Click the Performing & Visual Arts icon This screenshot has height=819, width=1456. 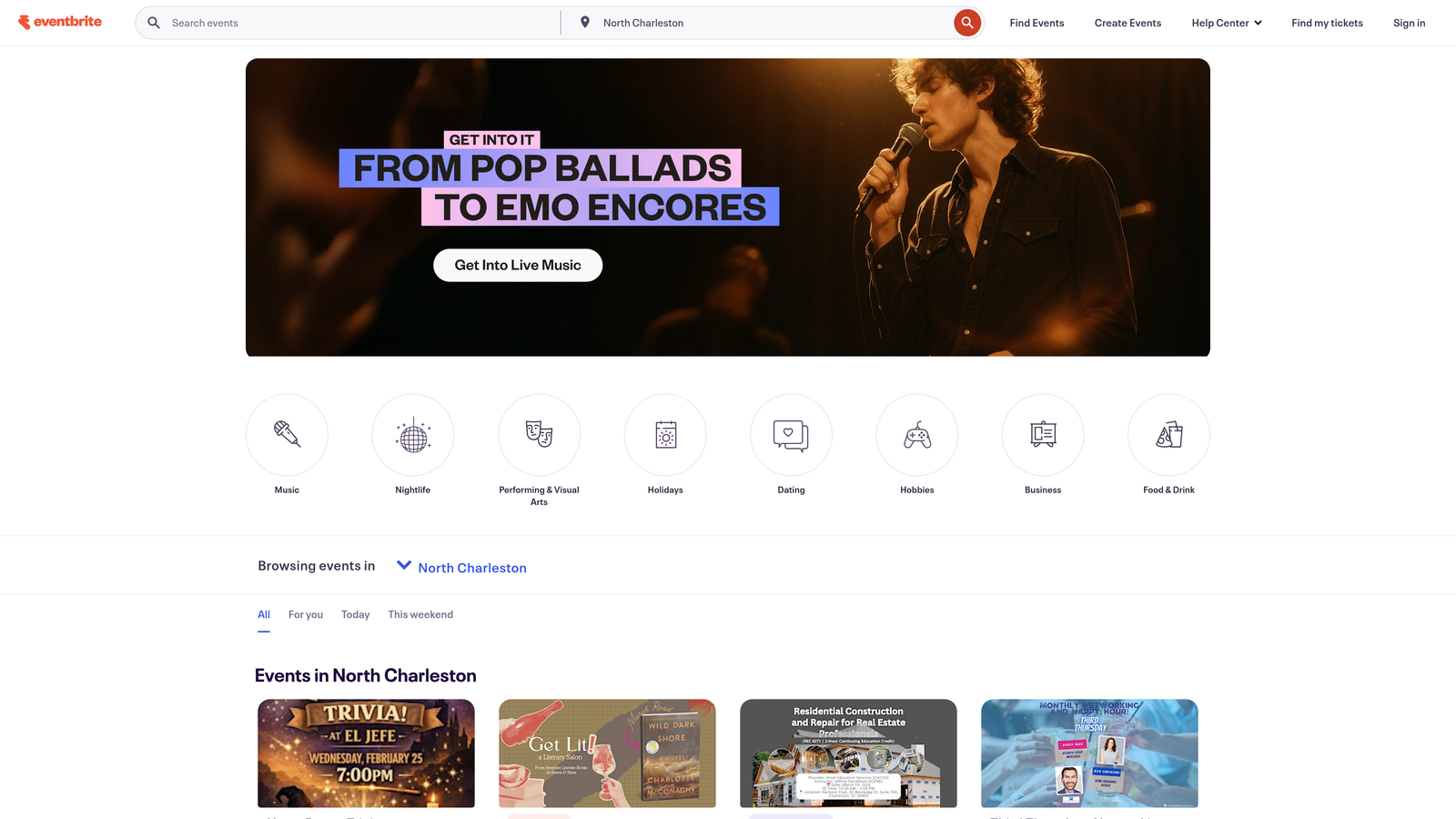click(539, 435)
